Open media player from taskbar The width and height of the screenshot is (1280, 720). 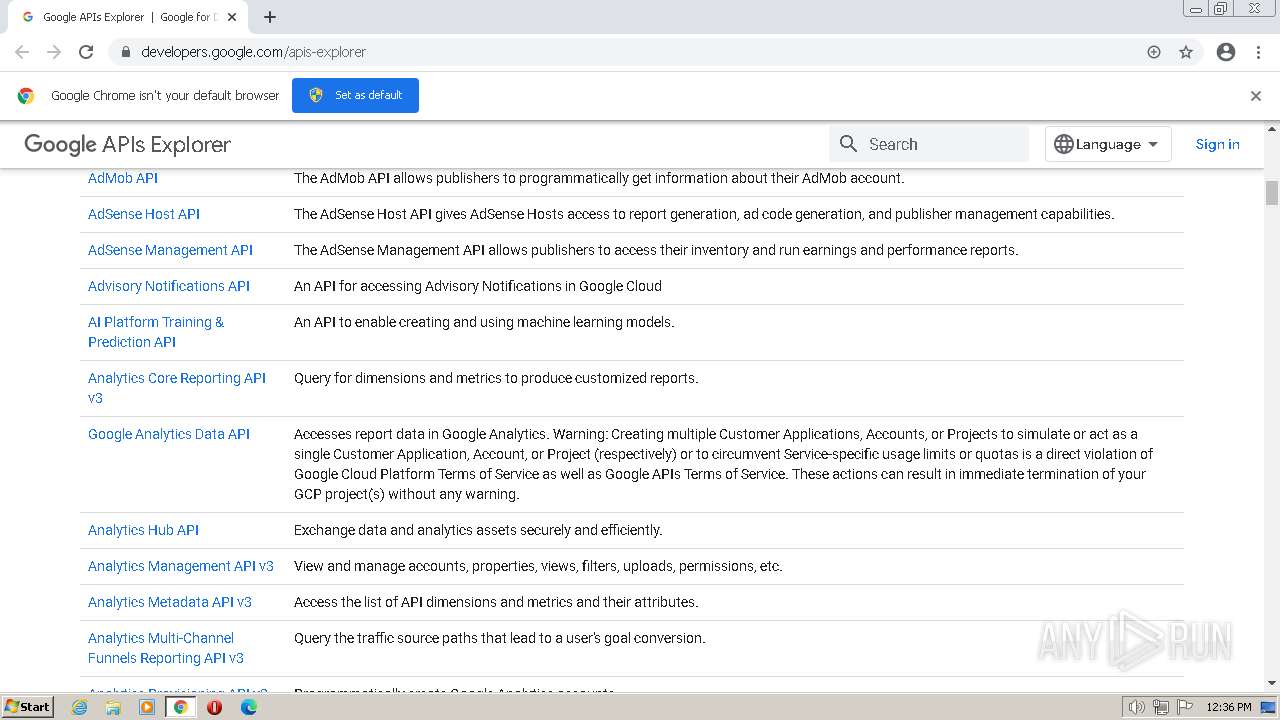click(x=147, y=707)
